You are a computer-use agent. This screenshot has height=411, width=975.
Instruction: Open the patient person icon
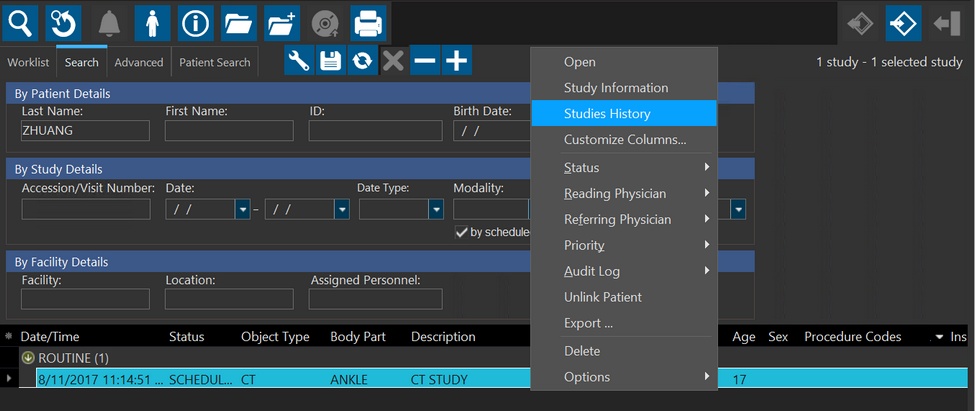pyautogui.click(x=151, y=23)
